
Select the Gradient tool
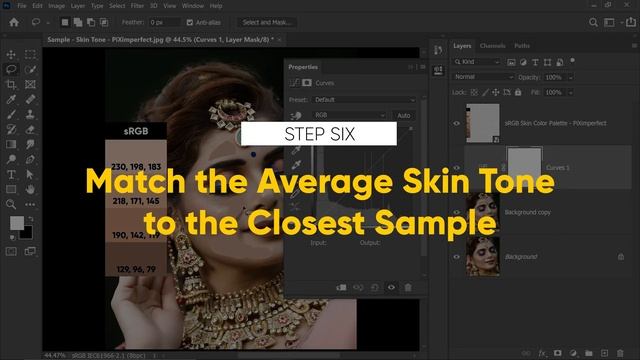tap(11, 144)
